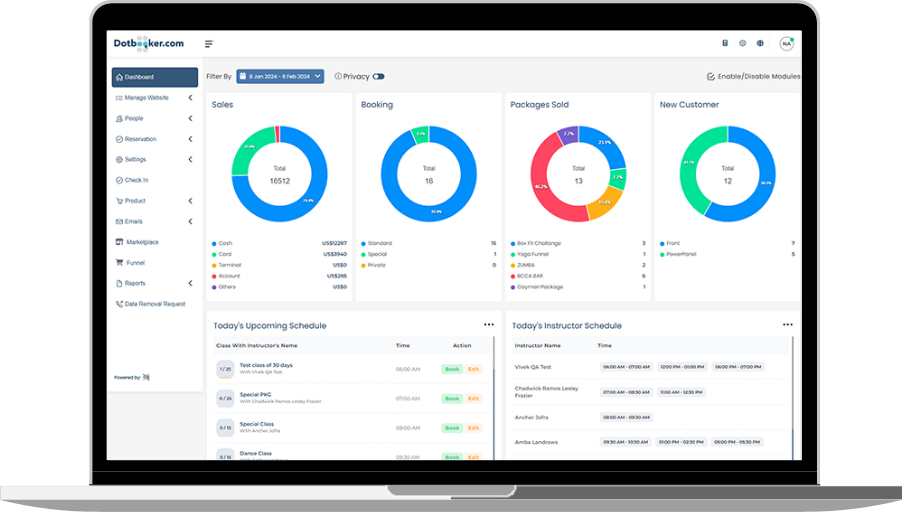Click the Privacy info icon
This screenshot has width=902, height=512.
[x=338, y=76]
